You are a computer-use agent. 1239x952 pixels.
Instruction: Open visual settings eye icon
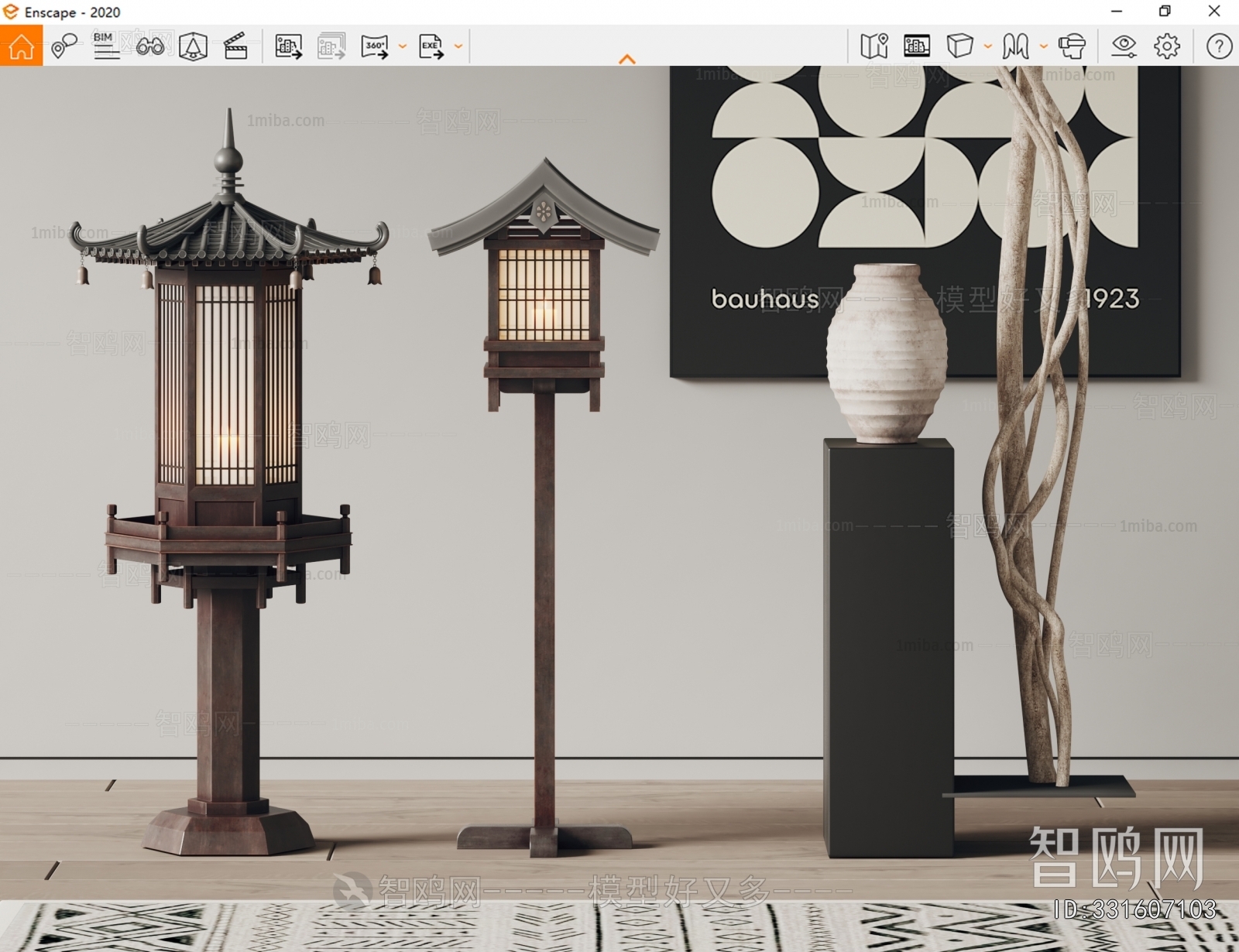1124,46
